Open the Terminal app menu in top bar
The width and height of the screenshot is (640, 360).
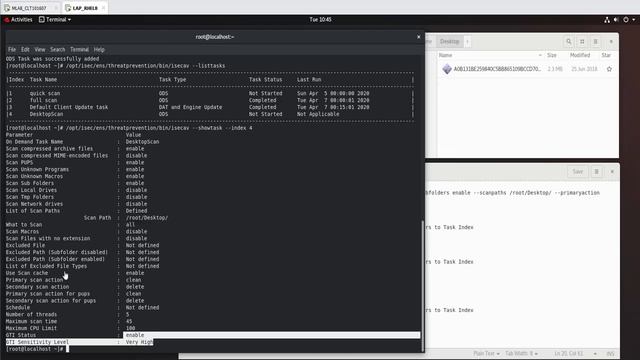(x=55, y=20)
